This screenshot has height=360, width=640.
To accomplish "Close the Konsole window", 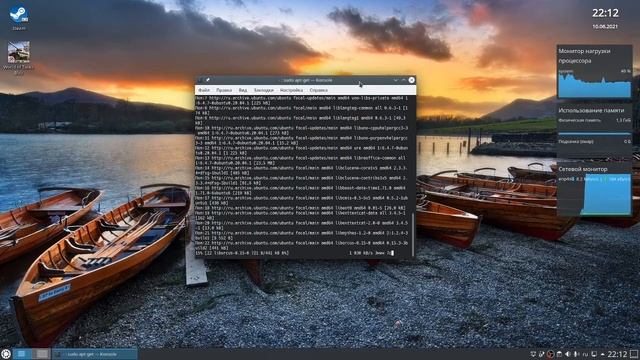I will click(x=411, y=80).
